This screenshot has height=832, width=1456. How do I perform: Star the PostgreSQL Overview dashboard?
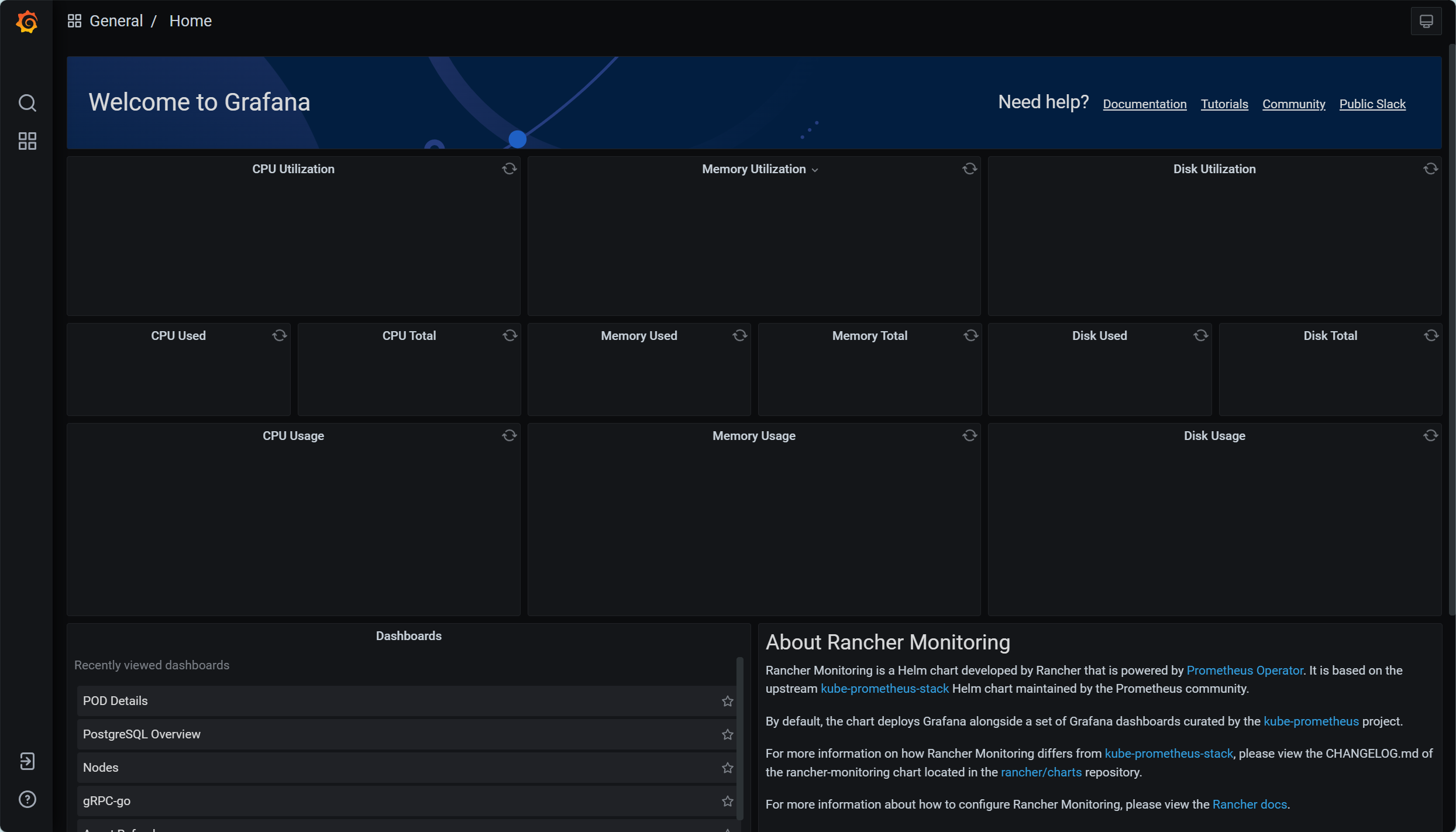click(727, 734)
